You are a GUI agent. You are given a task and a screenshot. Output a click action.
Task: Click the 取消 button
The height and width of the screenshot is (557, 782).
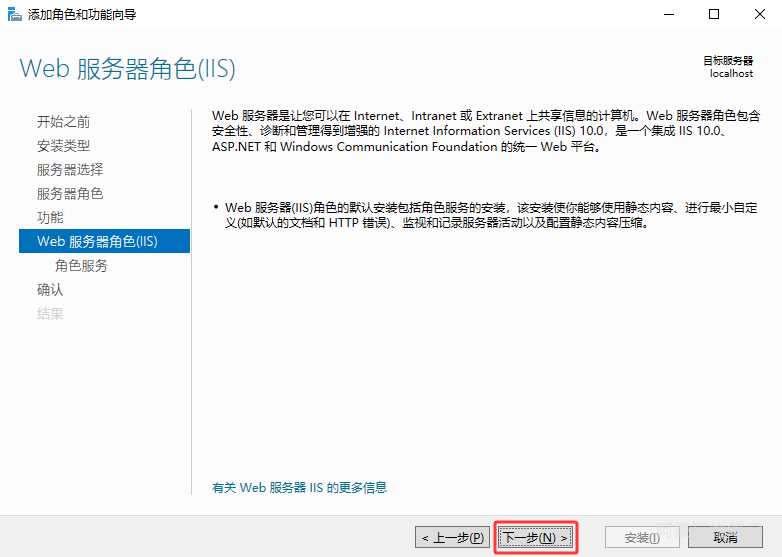pyautogui.click(x=725, y=538)
